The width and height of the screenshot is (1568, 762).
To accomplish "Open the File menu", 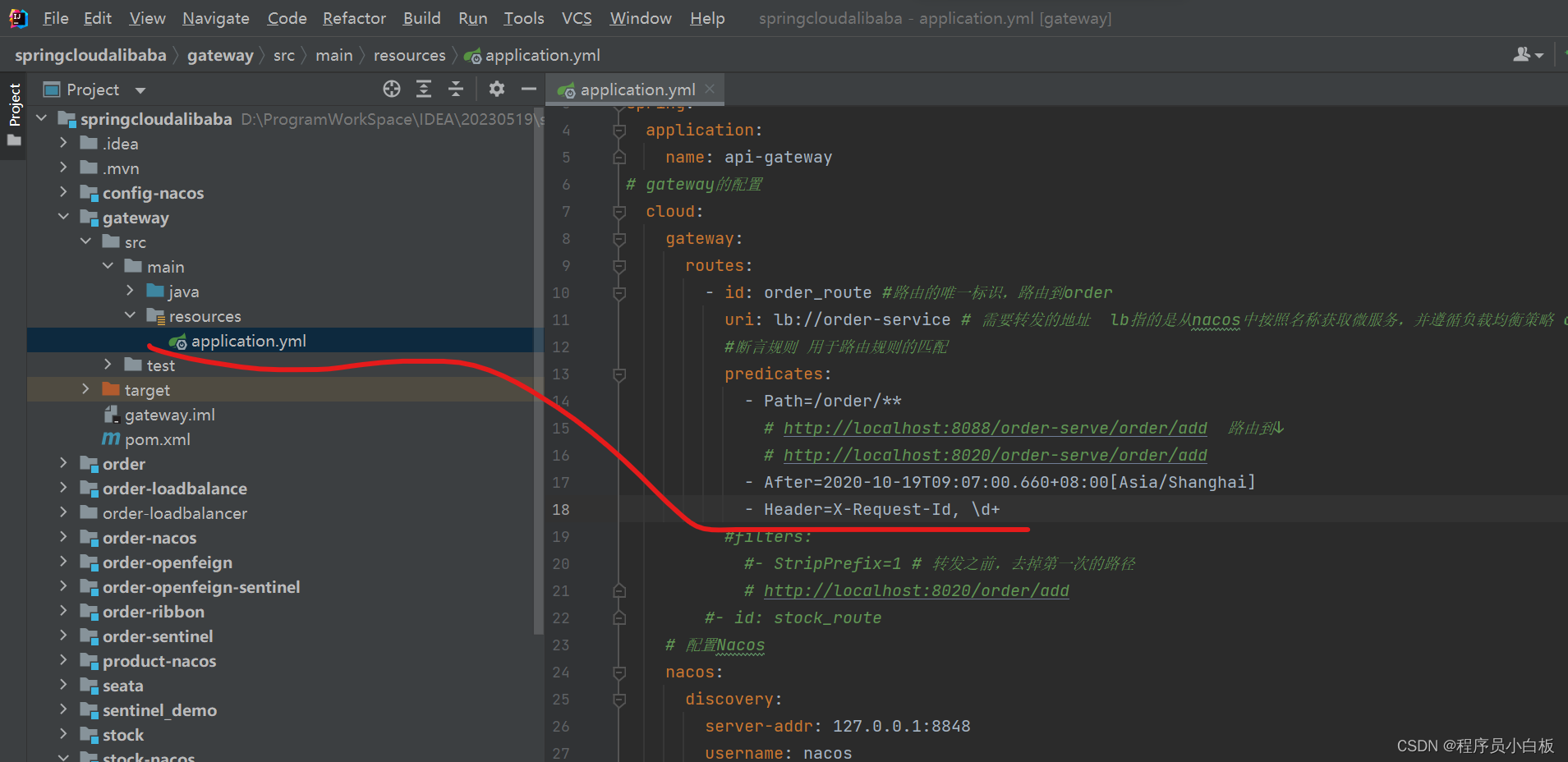I will pos(56,18).
